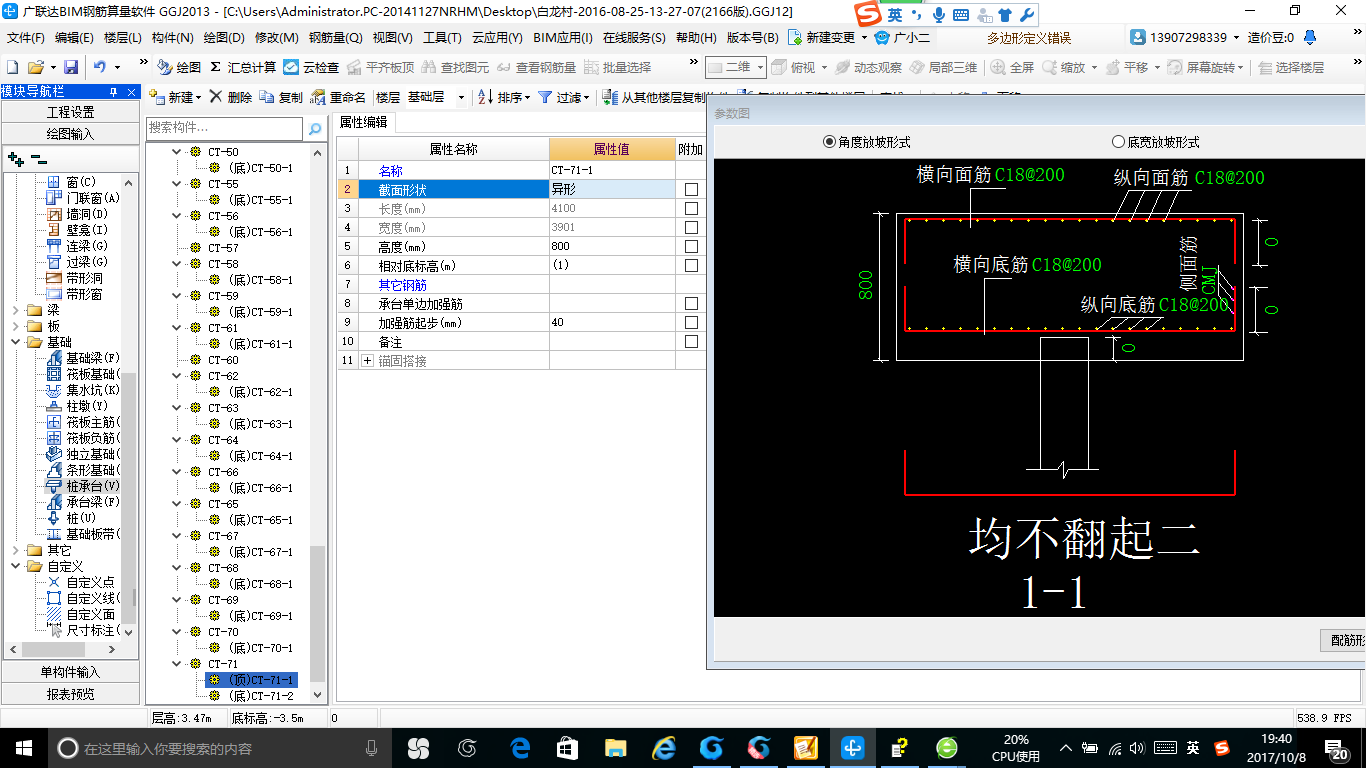Open Edge browser from taskbar
This screenshot has width=1366, height=768.
pos(520,748)
